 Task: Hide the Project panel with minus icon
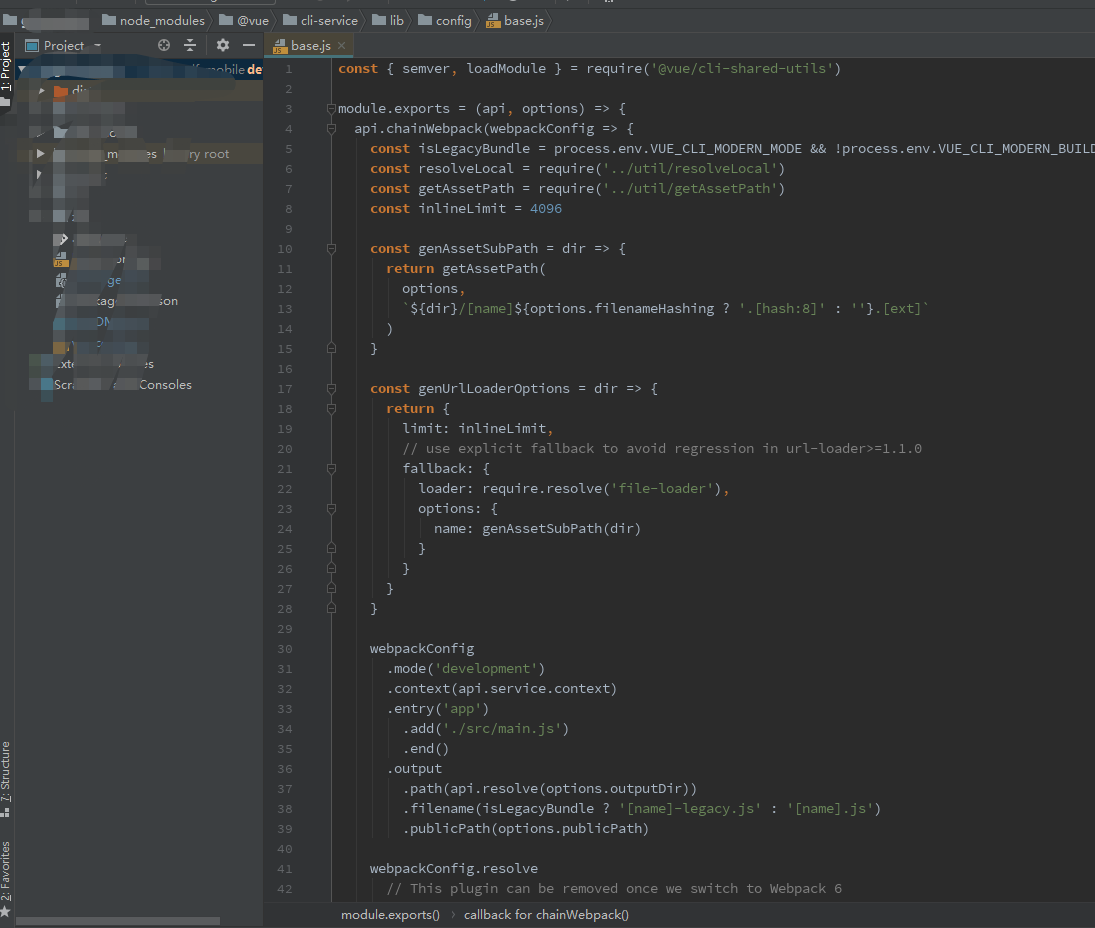pyautogui.click(x=249, y=45)
